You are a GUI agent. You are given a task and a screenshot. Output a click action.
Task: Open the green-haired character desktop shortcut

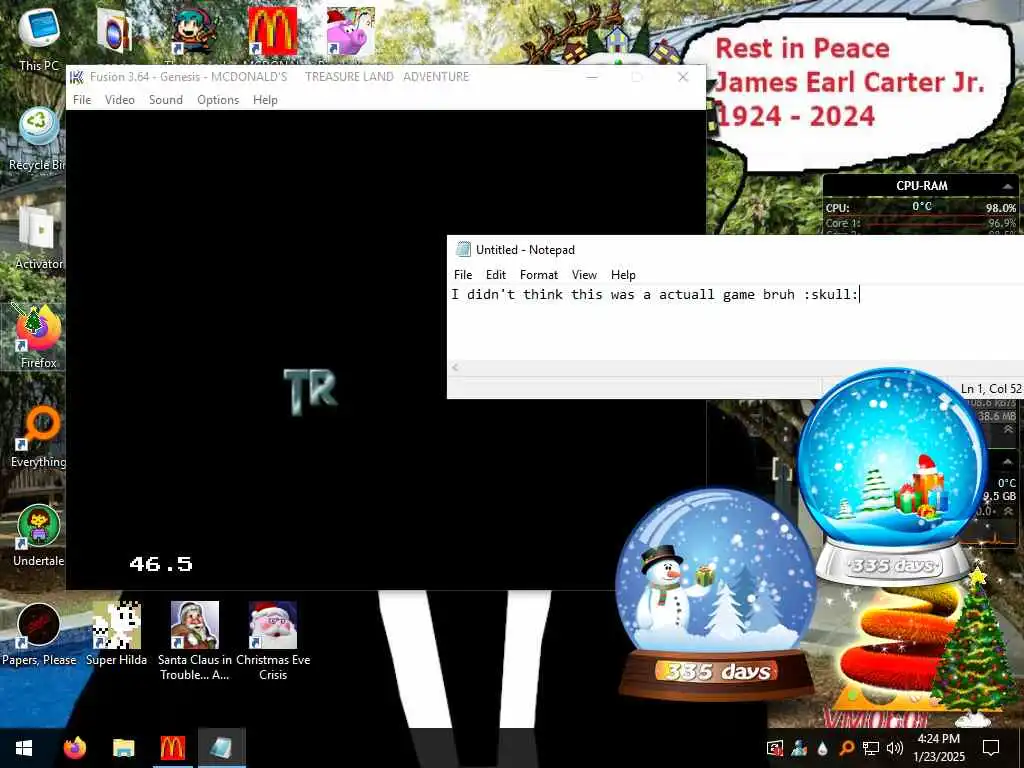pos(194,31)
